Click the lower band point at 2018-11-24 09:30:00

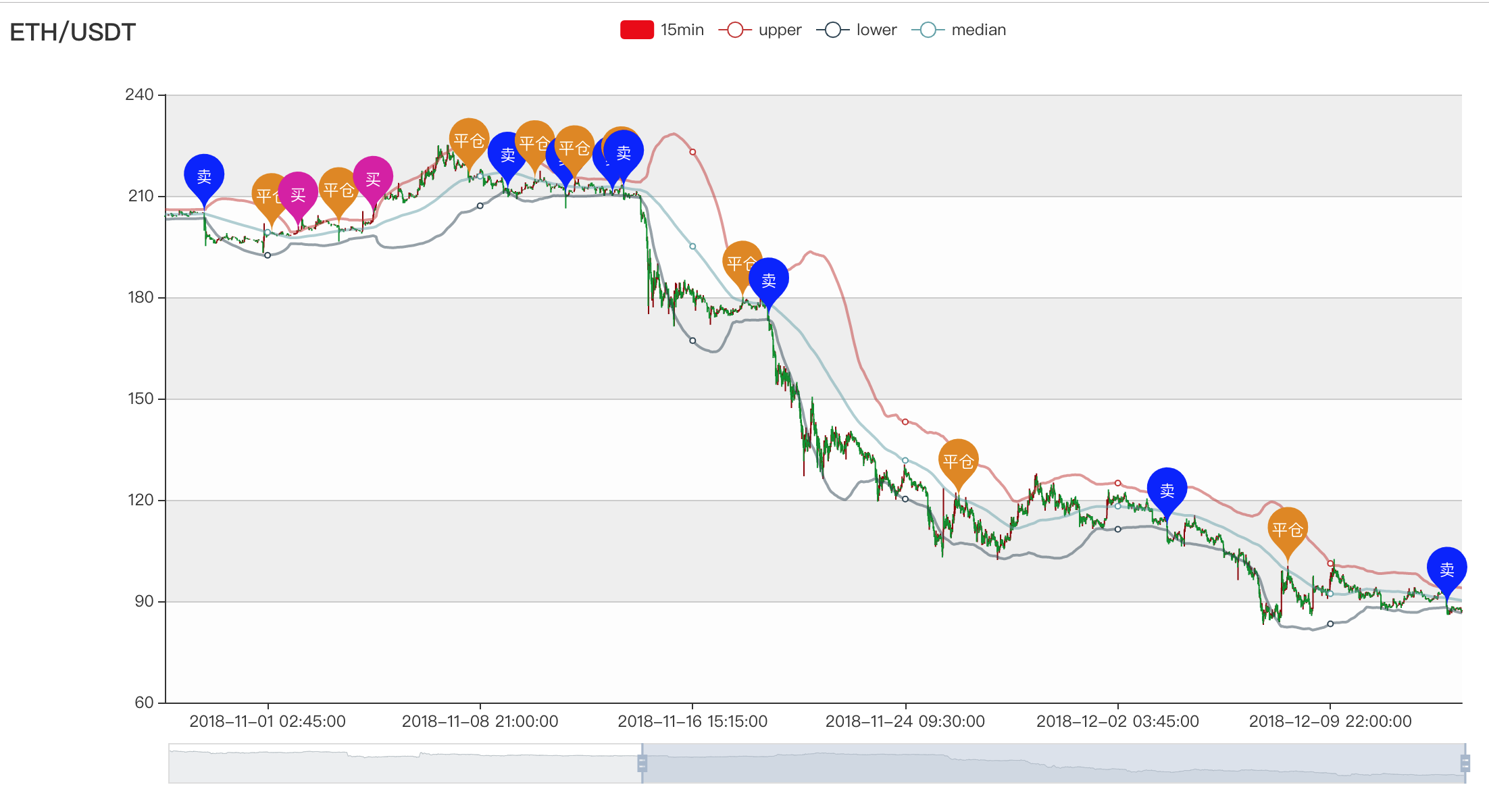point(905,499)
